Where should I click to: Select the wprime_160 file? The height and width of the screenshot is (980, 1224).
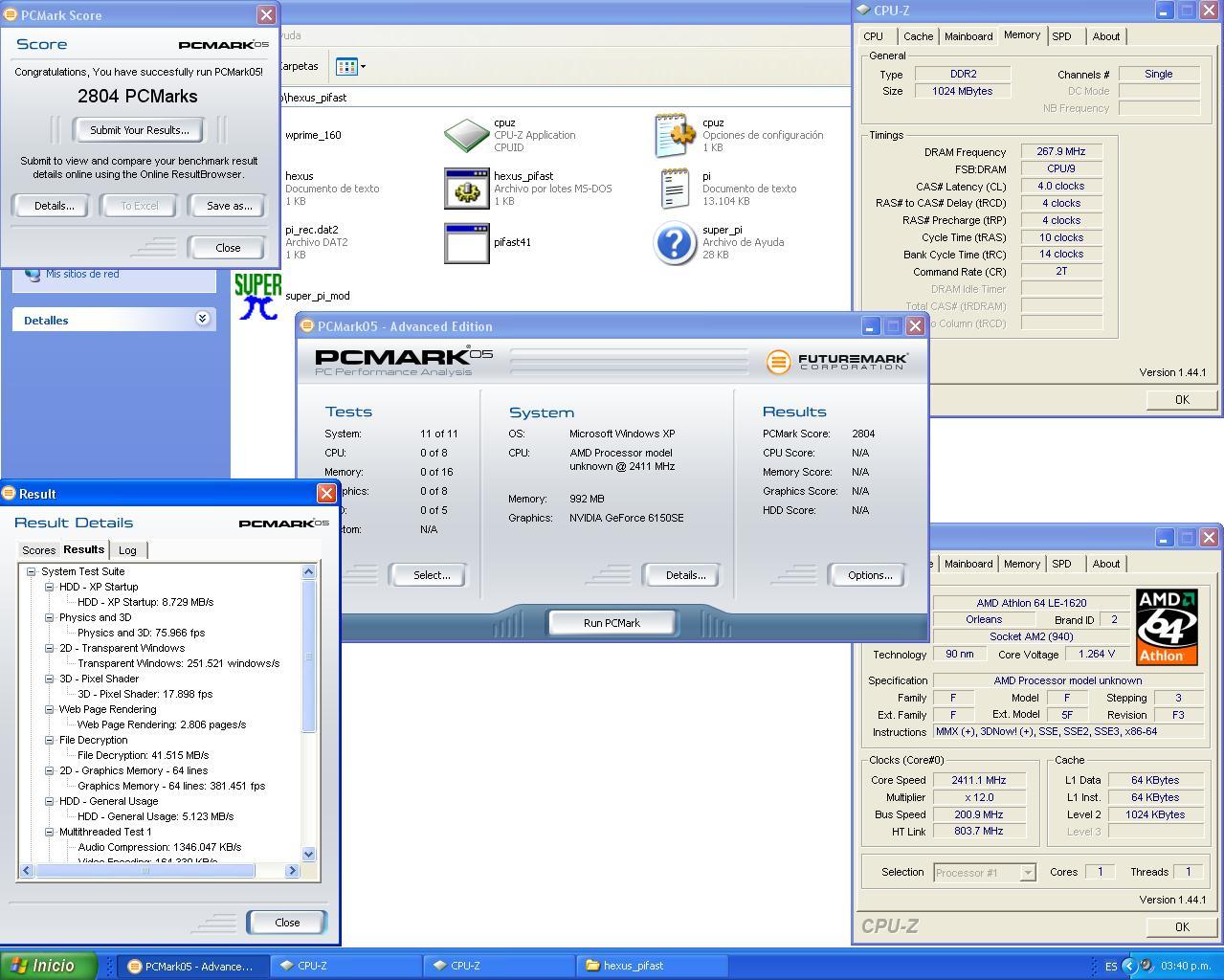(313, 135)
